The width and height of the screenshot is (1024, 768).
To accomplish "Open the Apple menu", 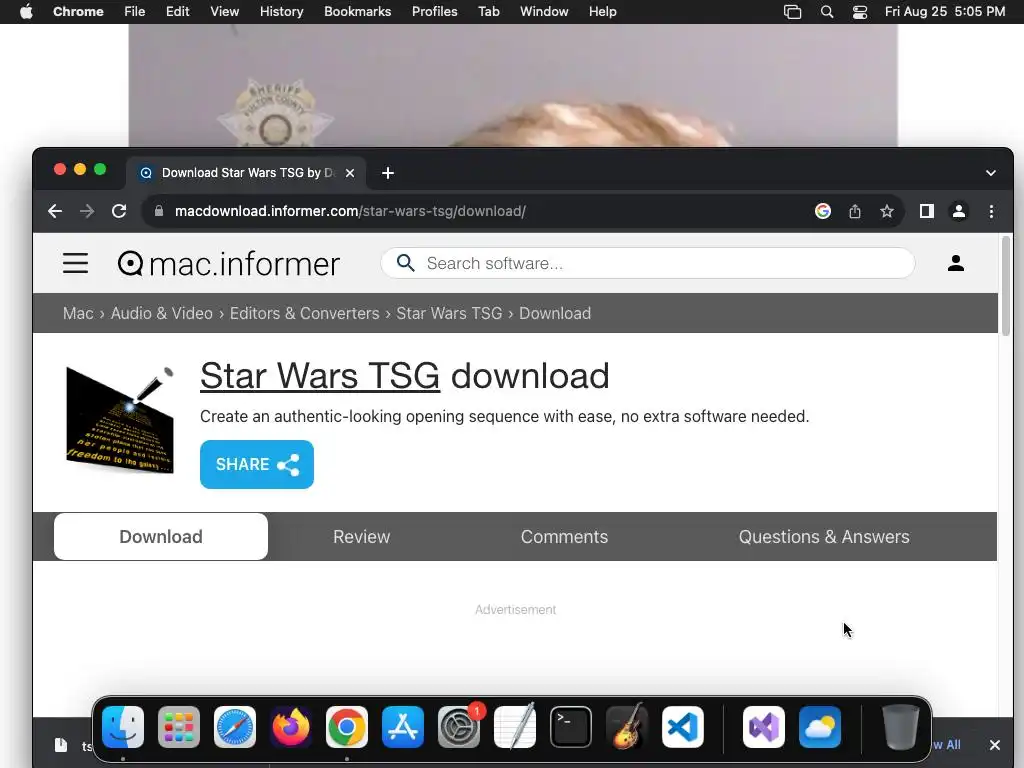I will (x=26, y=12).
